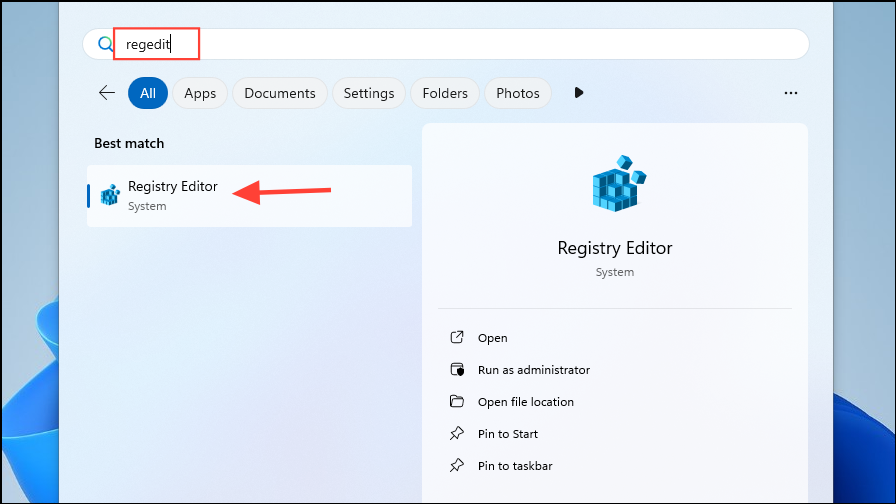The image size is (896, 504).
Task: Open the Registry Editor best match result
Action: pyautogui.click(x=250, y=196)
